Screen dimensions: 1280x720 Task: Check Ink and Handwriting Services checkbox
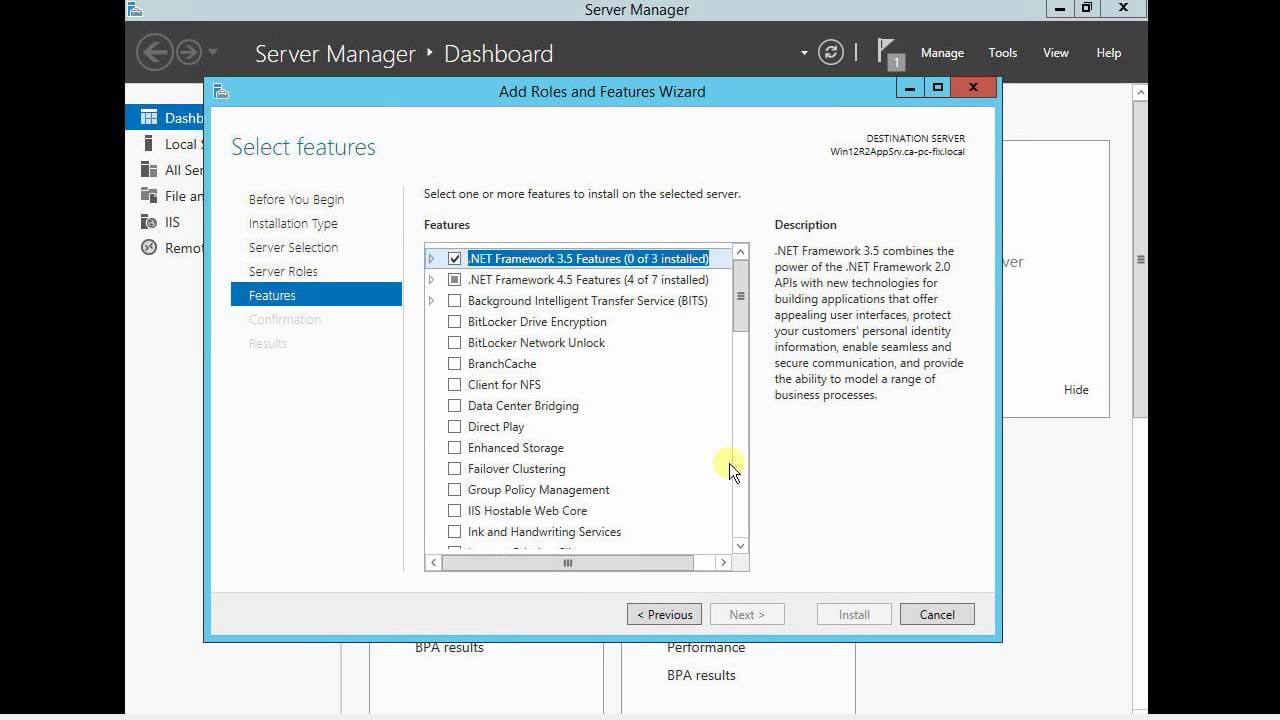(455, 531)
